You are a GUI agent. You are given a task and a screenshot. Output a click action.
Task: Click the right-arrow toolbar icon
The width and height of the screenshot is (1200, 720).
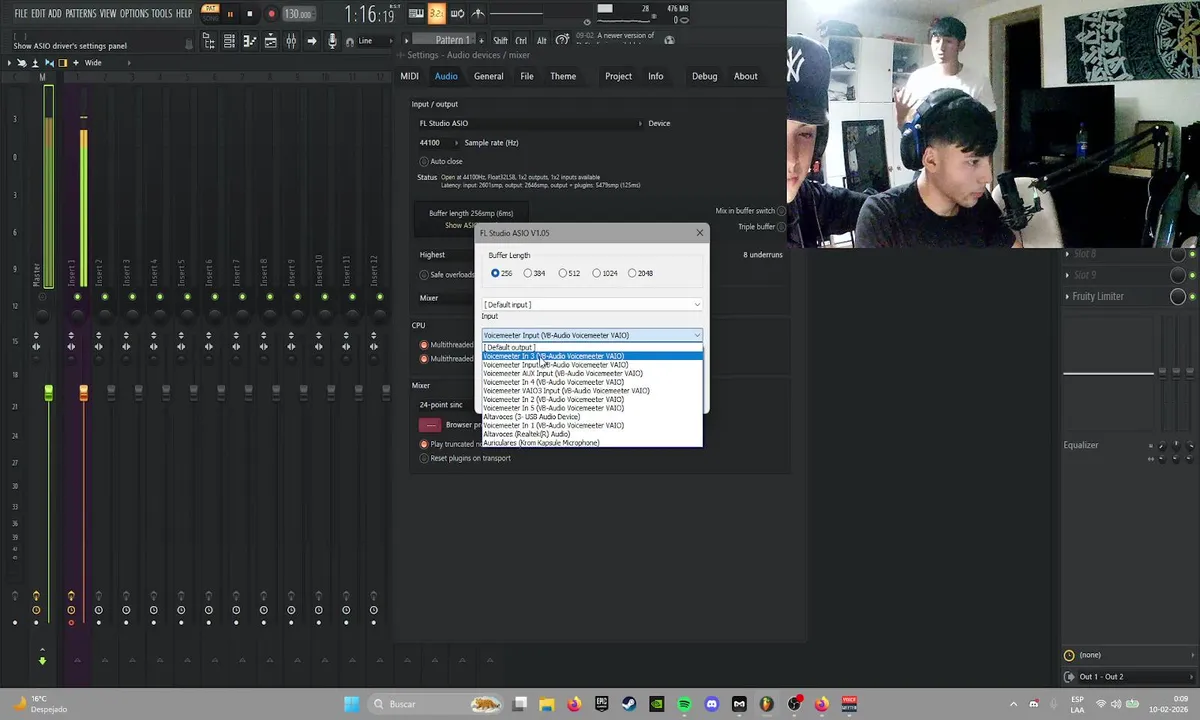tap(312, 41)
